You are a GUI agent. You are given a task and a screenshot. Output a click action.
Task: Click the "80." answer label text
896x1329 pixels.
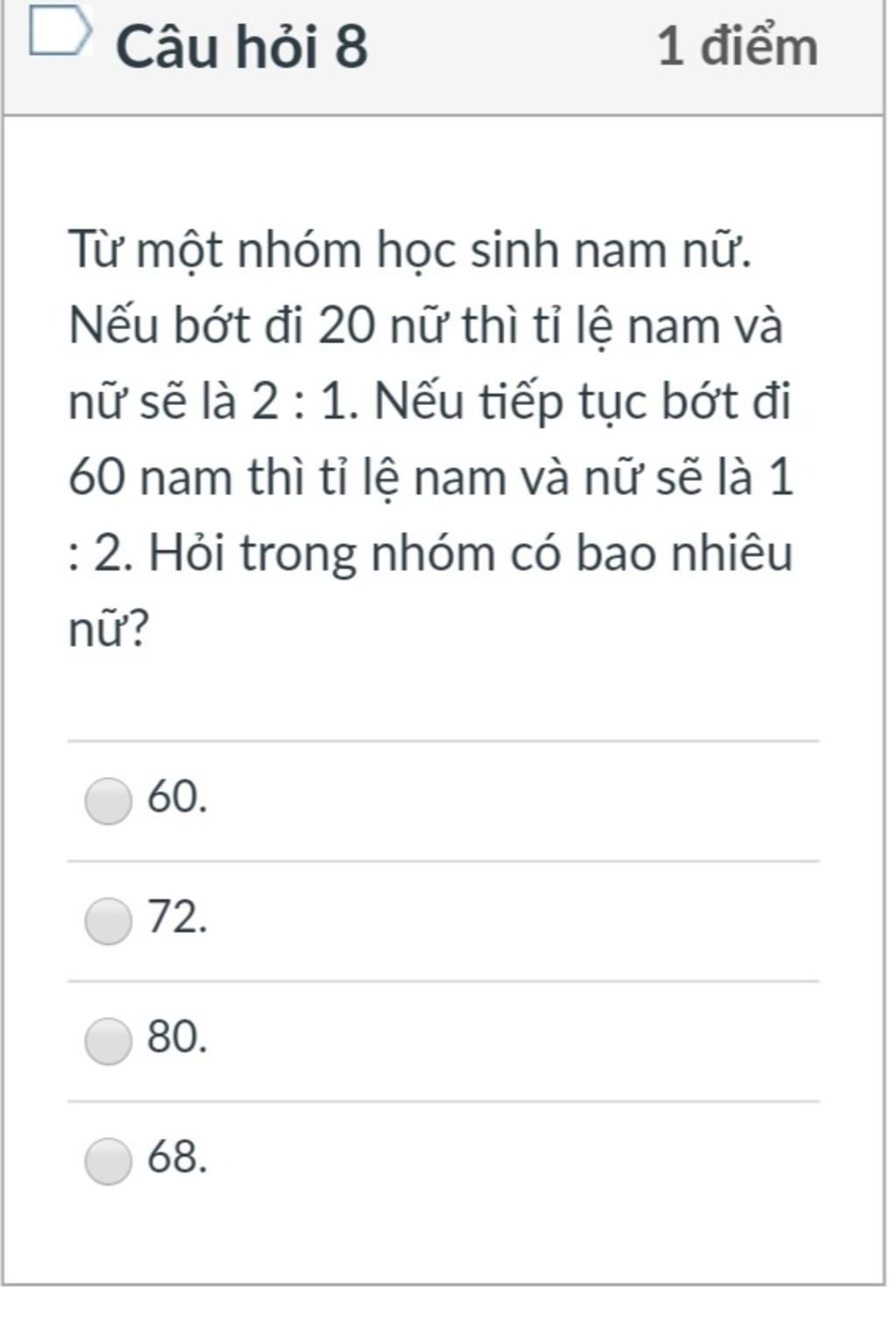click(178, 1038)
